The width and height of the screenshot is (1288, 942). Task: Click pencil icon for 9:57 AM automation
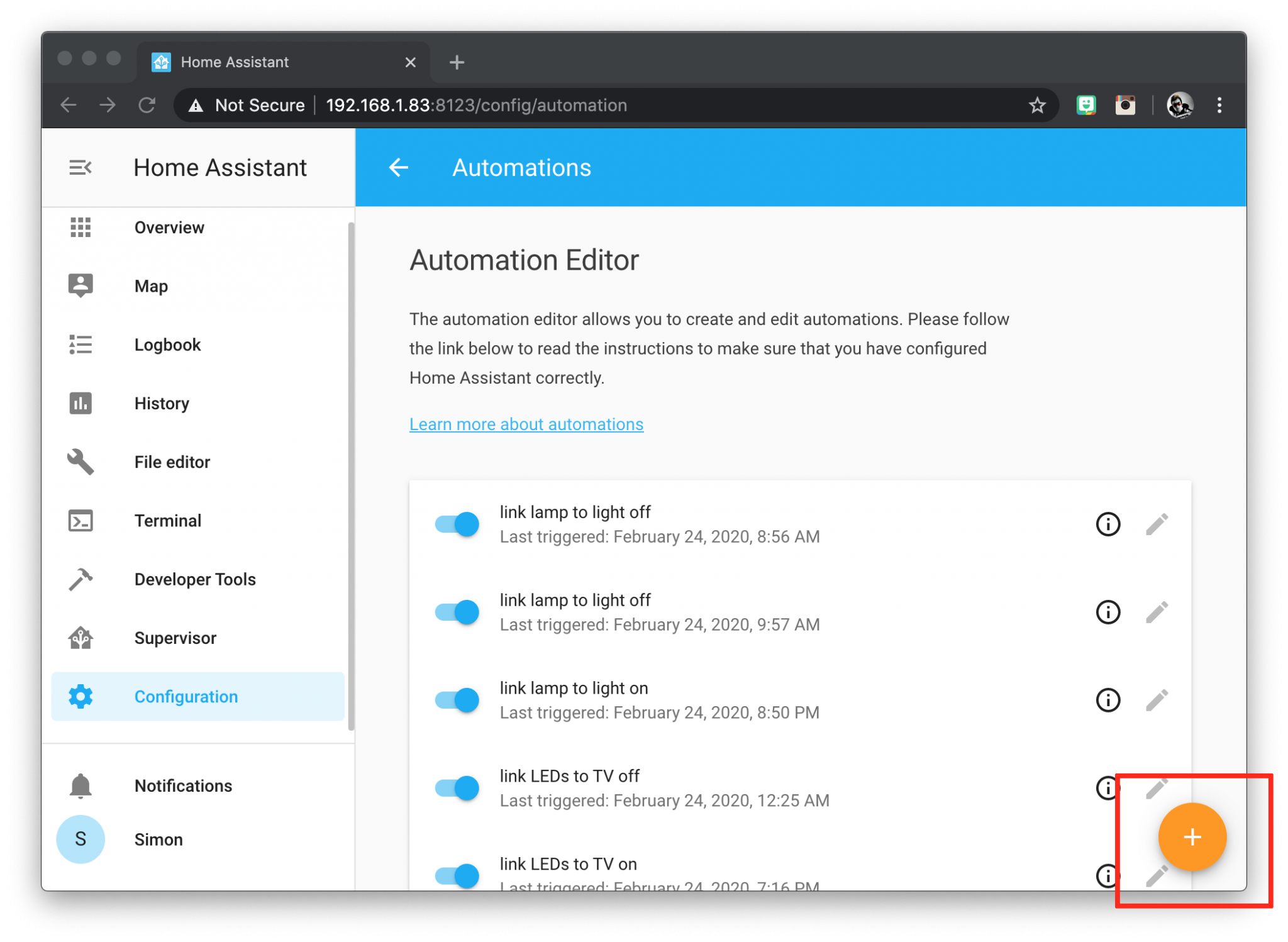pyautogui.click(x=1157, y=612)
